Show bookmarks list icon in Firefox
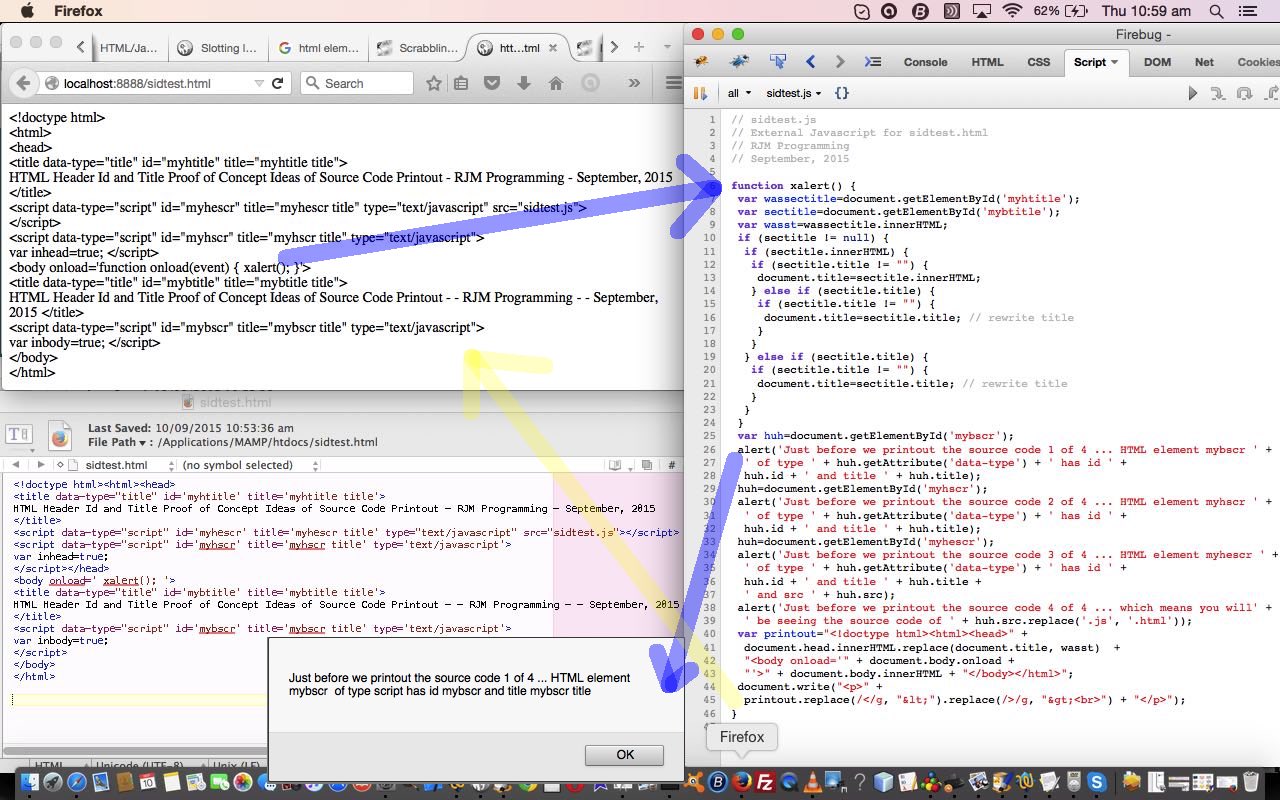 tap(461, 83)
